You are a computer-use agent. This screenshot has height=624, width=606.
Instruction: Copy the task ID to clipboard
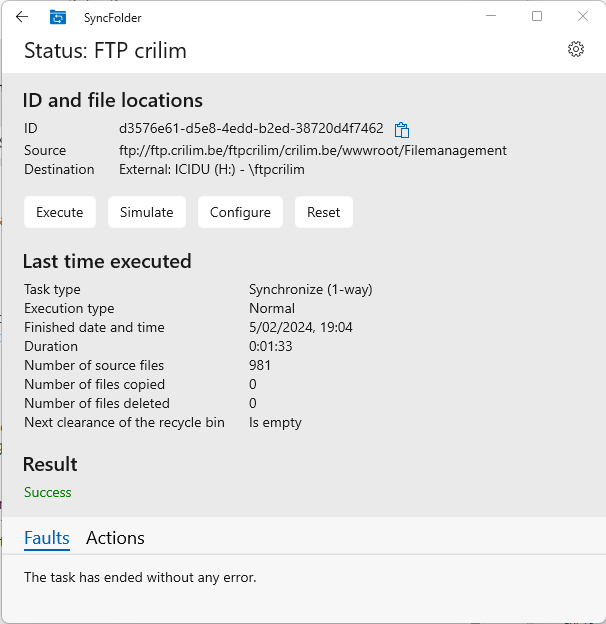(402, 129)
